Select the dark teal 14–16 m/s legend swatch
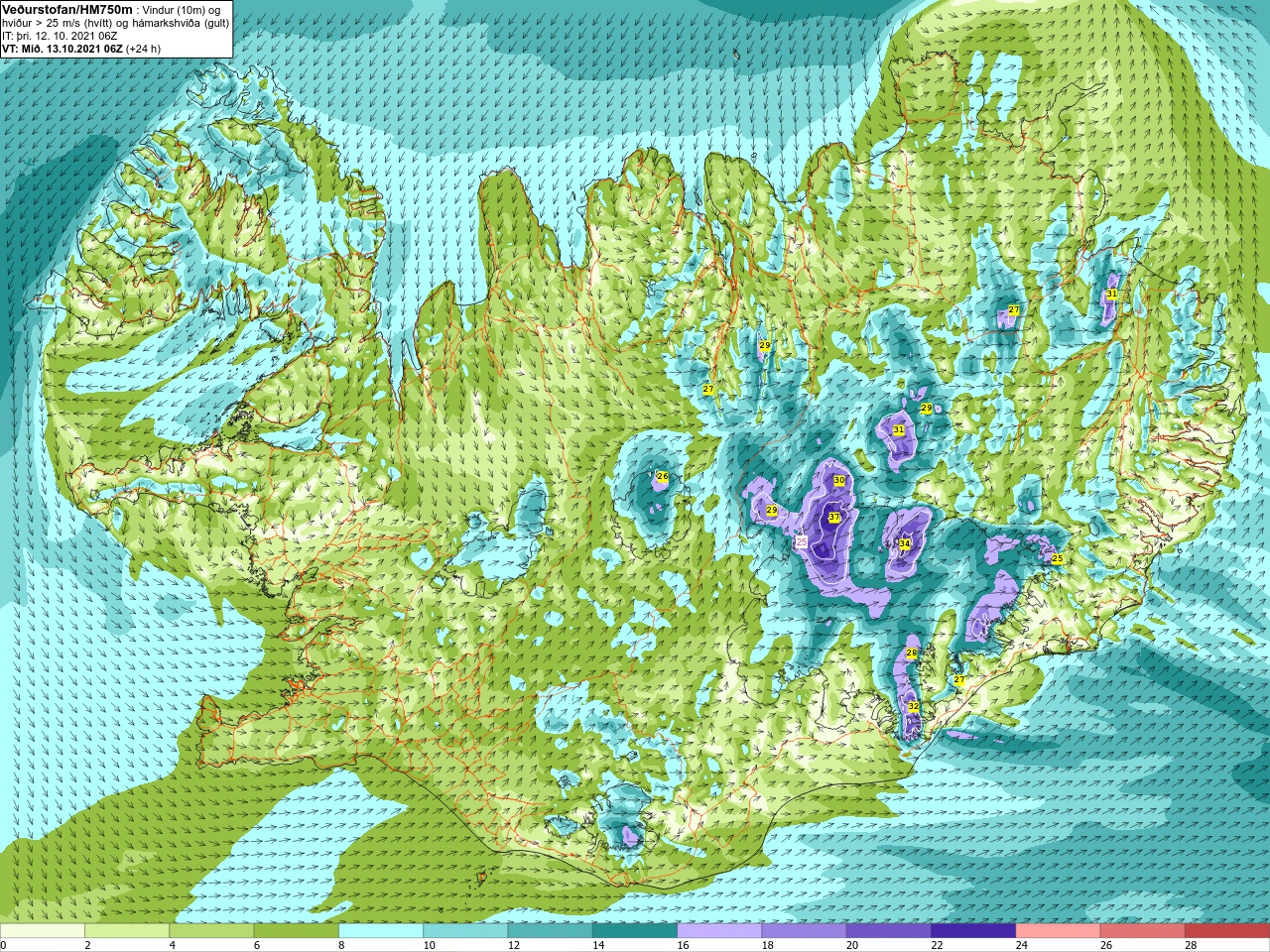Viewport: 1270px width, 952px height. (x=635, y=931)
